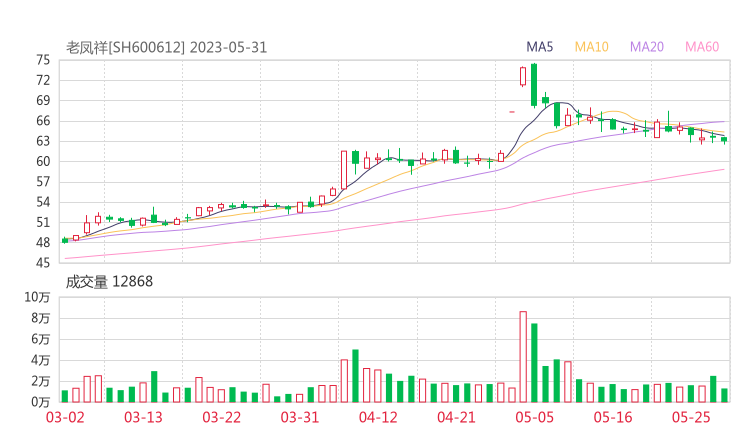This screenshot has height=440, width=740.
Task: Click the 05-25 date axis label
Action: click(x=691, y=417)
